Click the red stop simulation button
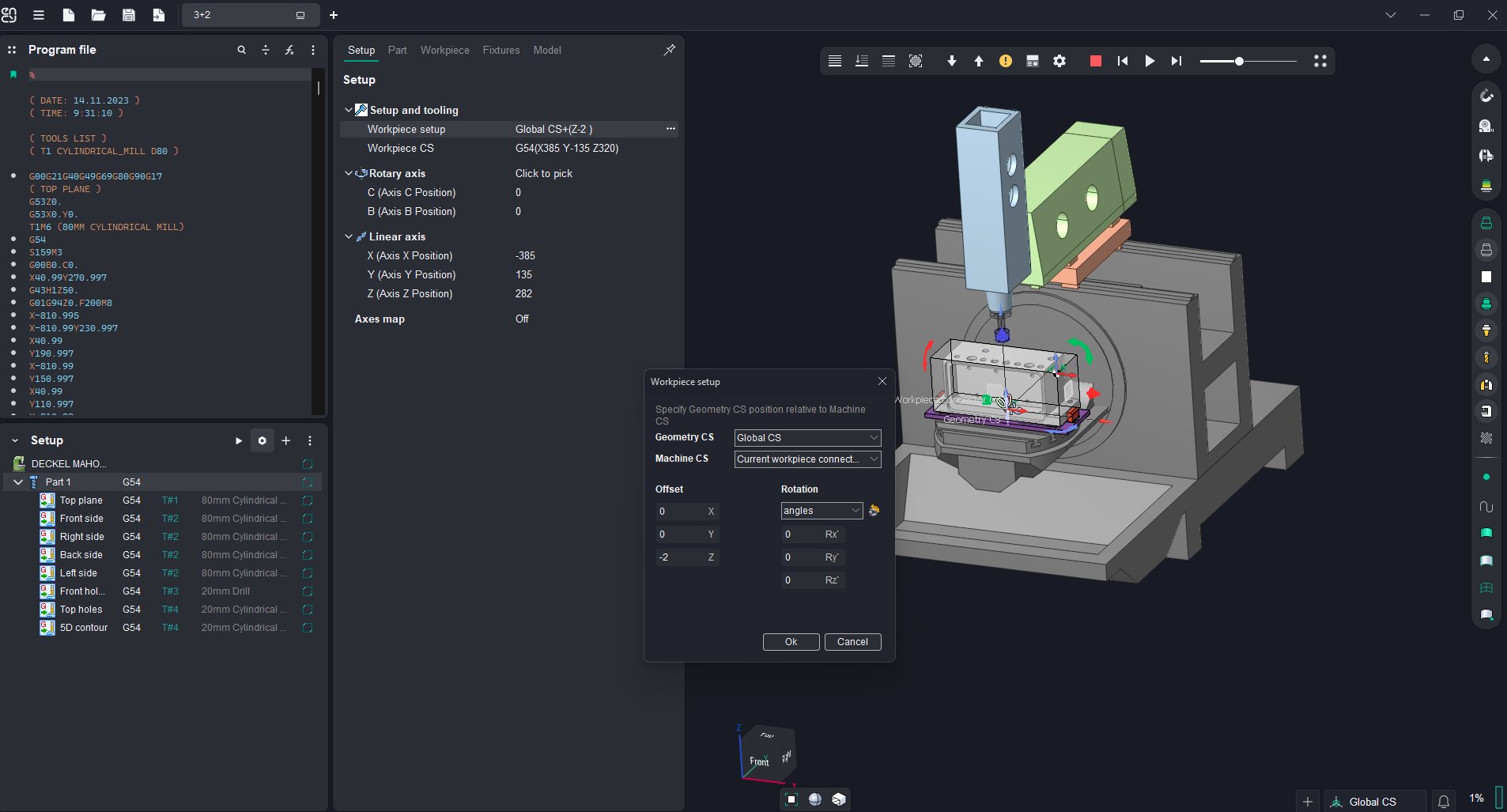 coord(1095,61)
